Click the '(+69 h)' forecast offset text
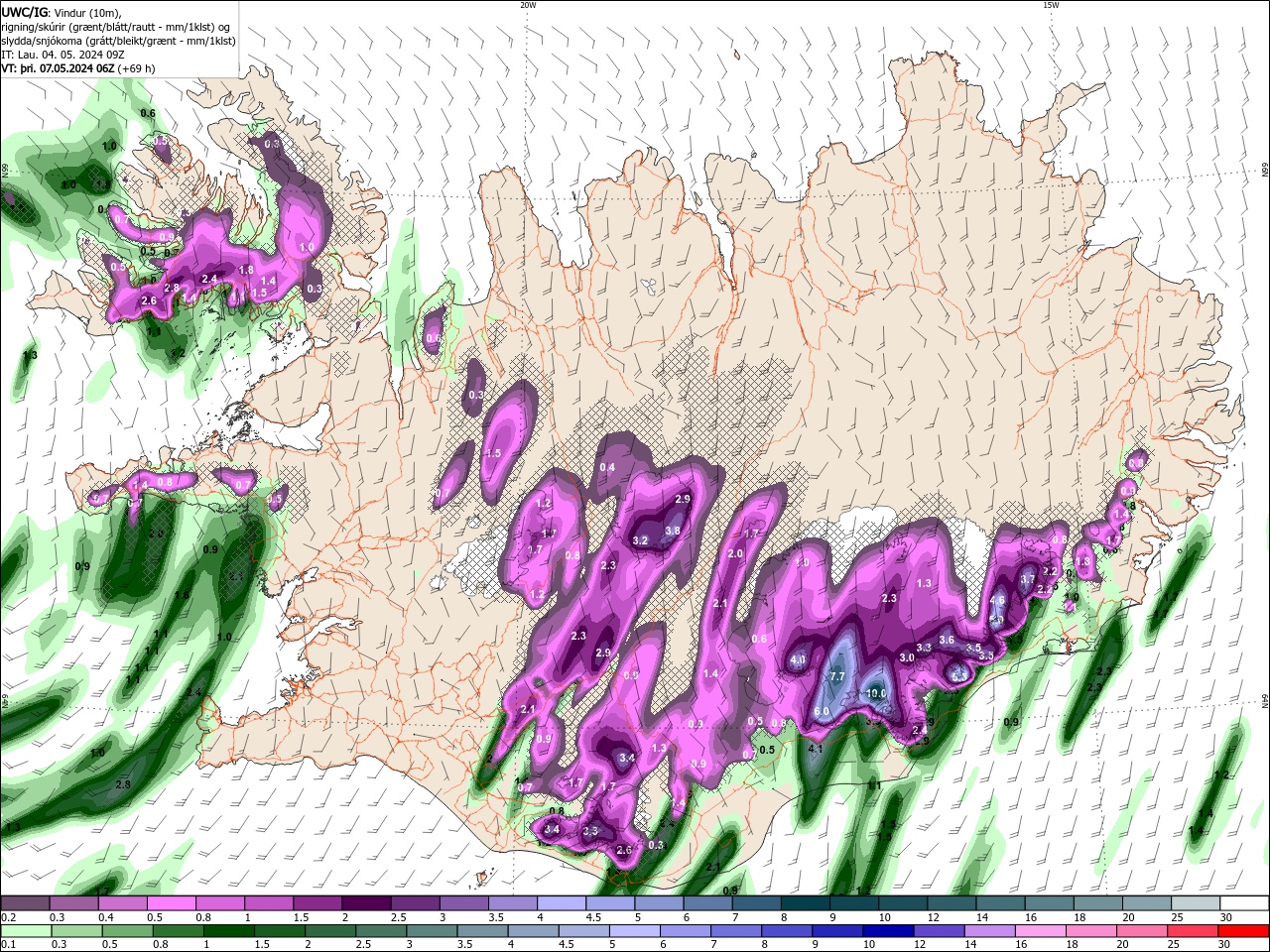The image size is (1270, 952). click(x=136, y=68)
